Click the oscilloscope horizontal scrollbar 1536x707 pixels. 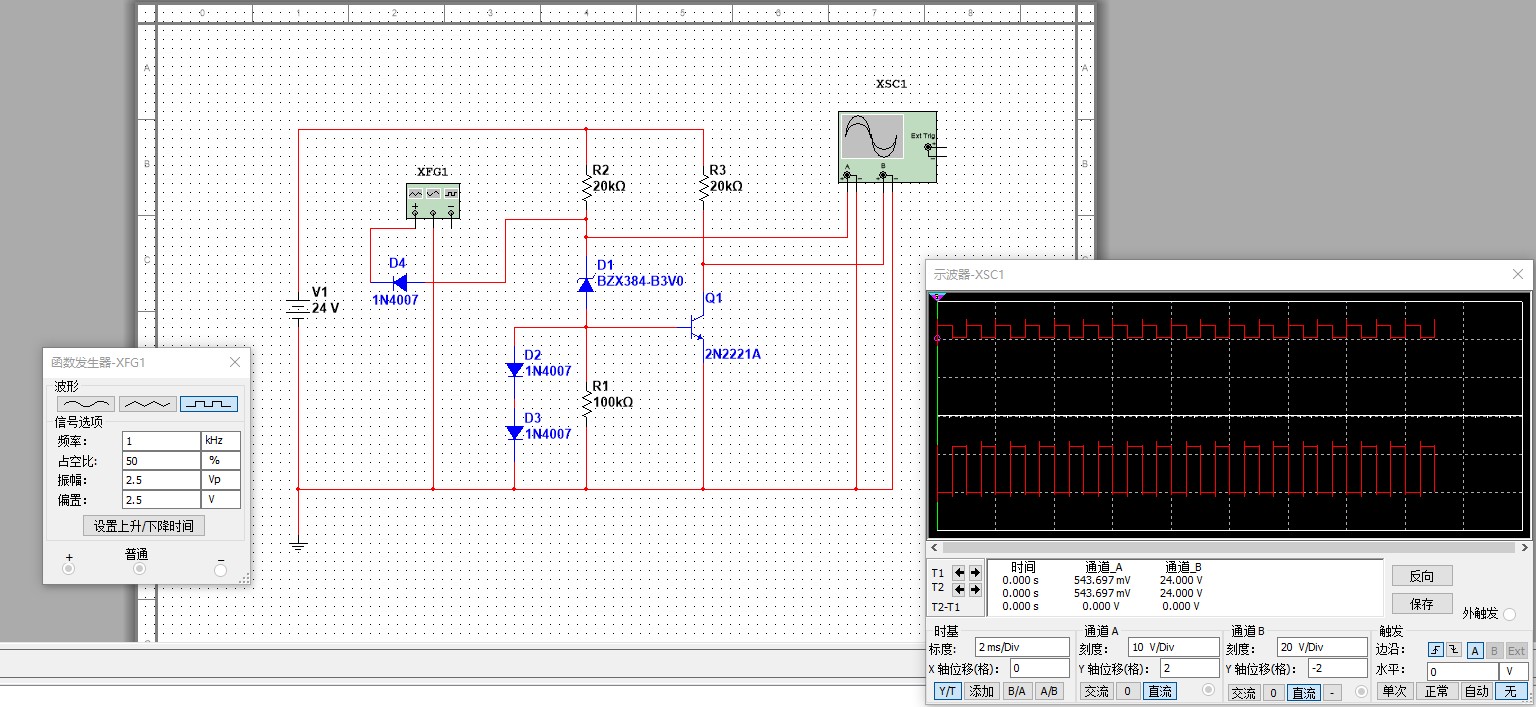[x=1230, y=547]
